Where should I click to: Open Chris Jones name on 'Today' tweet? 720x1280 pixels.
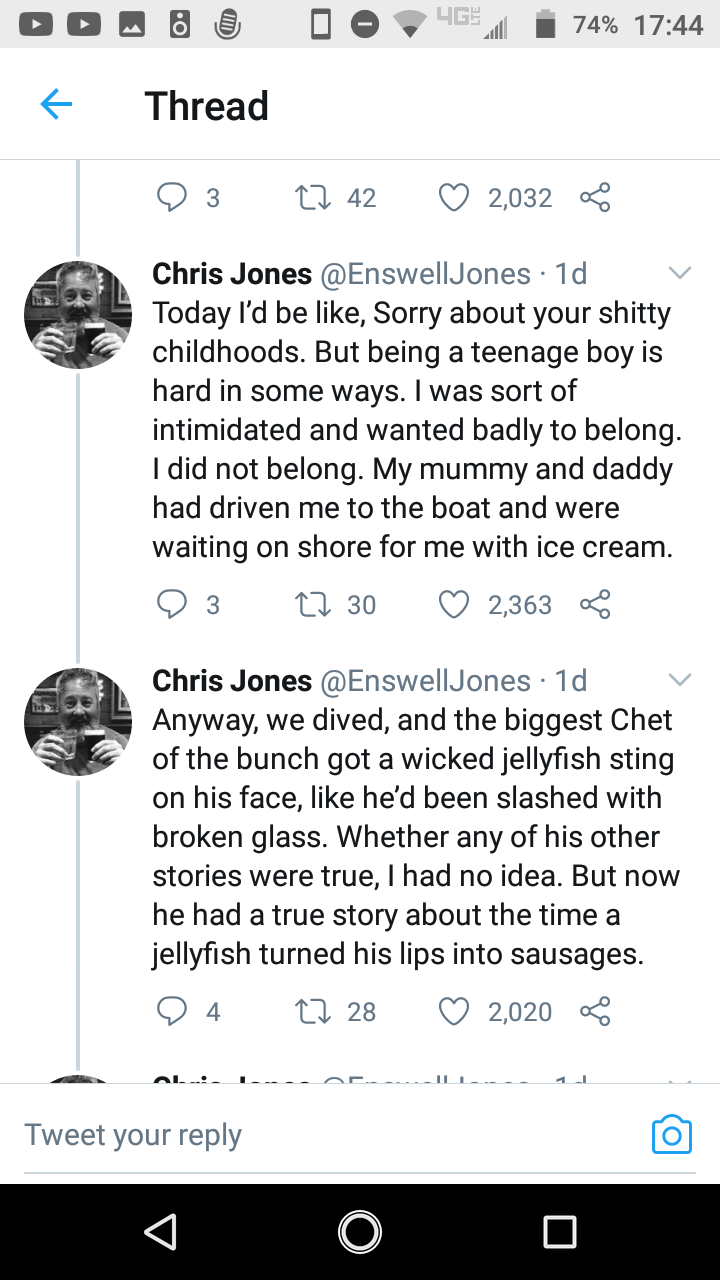click(x=232, y=273)
